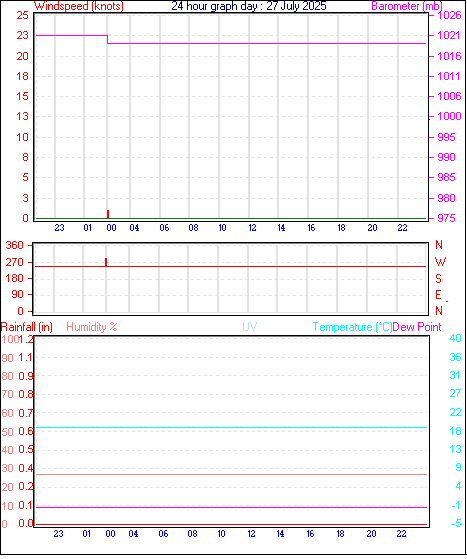
Task: Click the 0.8 rainfall scale value
Action: 26,394
